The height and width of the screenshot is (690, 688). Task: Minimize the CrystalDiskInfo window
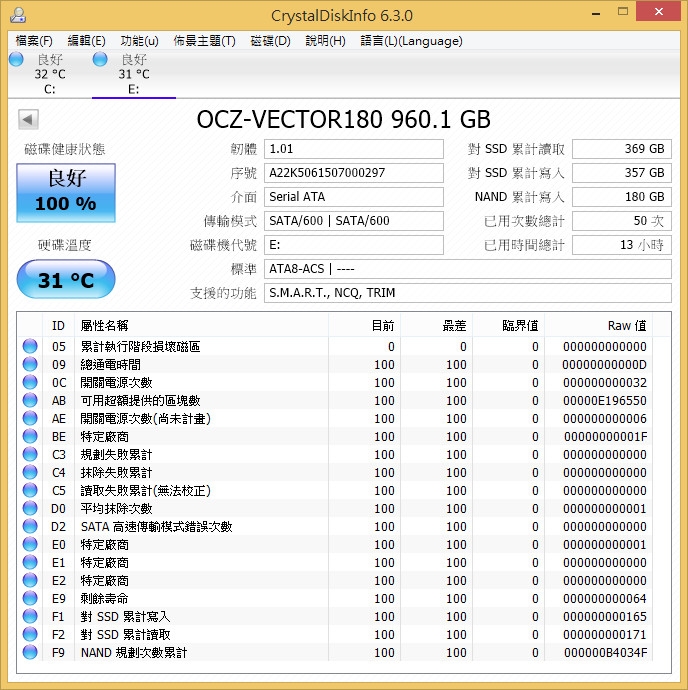[x=596, y=13]
